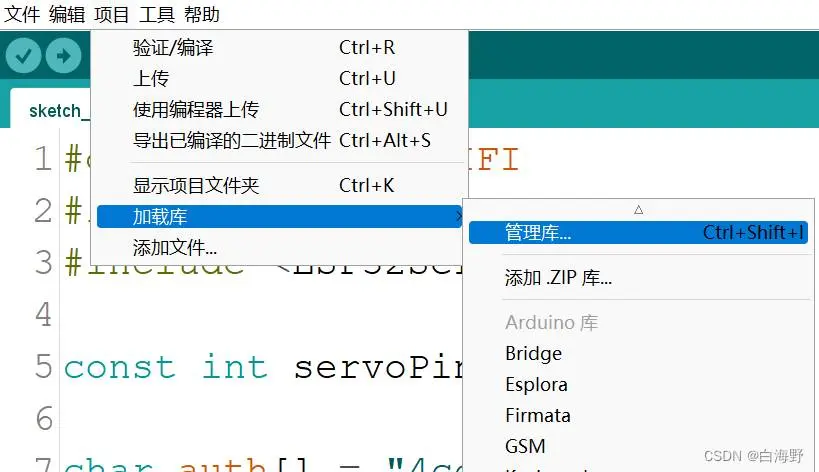This screenshot has width=819, height=472.
Task: Click code line 5 'const int servoPin'
Action: pyautogui.click(x=264, y=367)
